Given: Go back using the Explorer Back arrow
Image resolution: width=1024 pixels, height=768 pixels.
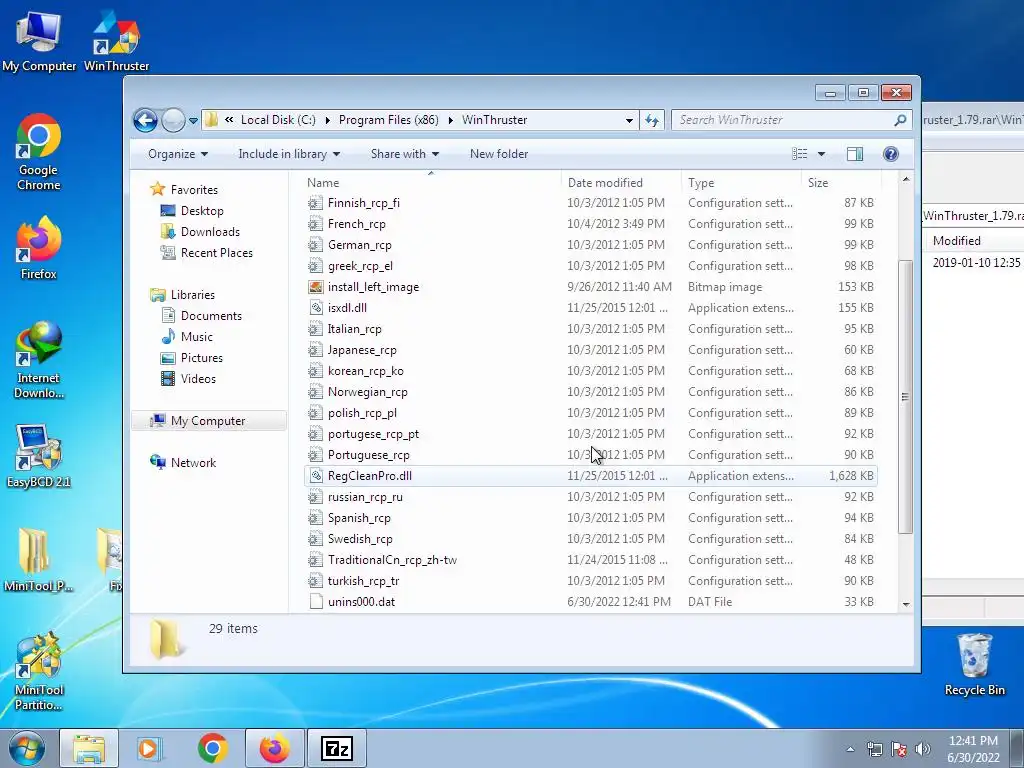Looking at the screenshot, I should [x=145, y=120].
